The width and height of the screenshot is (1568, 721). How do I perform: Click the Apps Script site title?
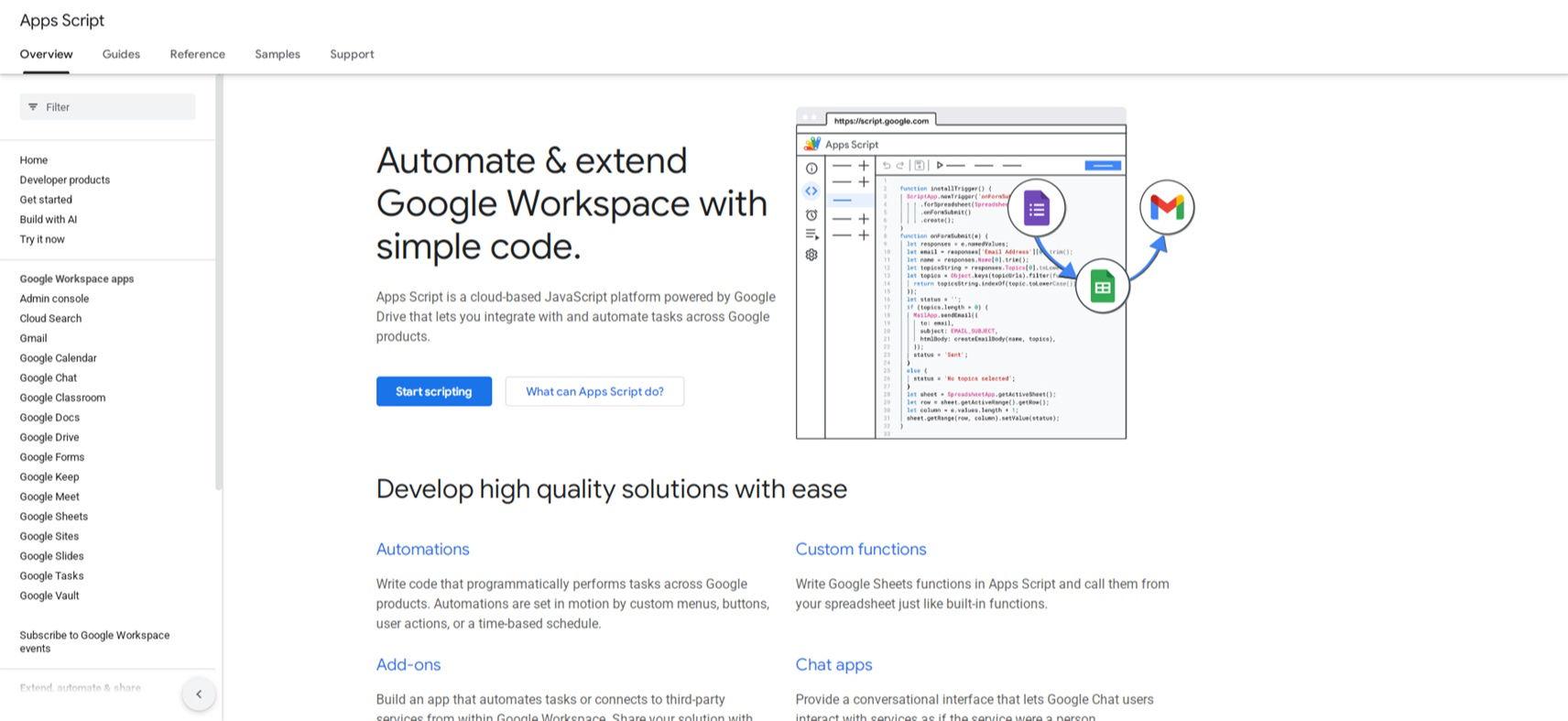(x=62, y=20)
